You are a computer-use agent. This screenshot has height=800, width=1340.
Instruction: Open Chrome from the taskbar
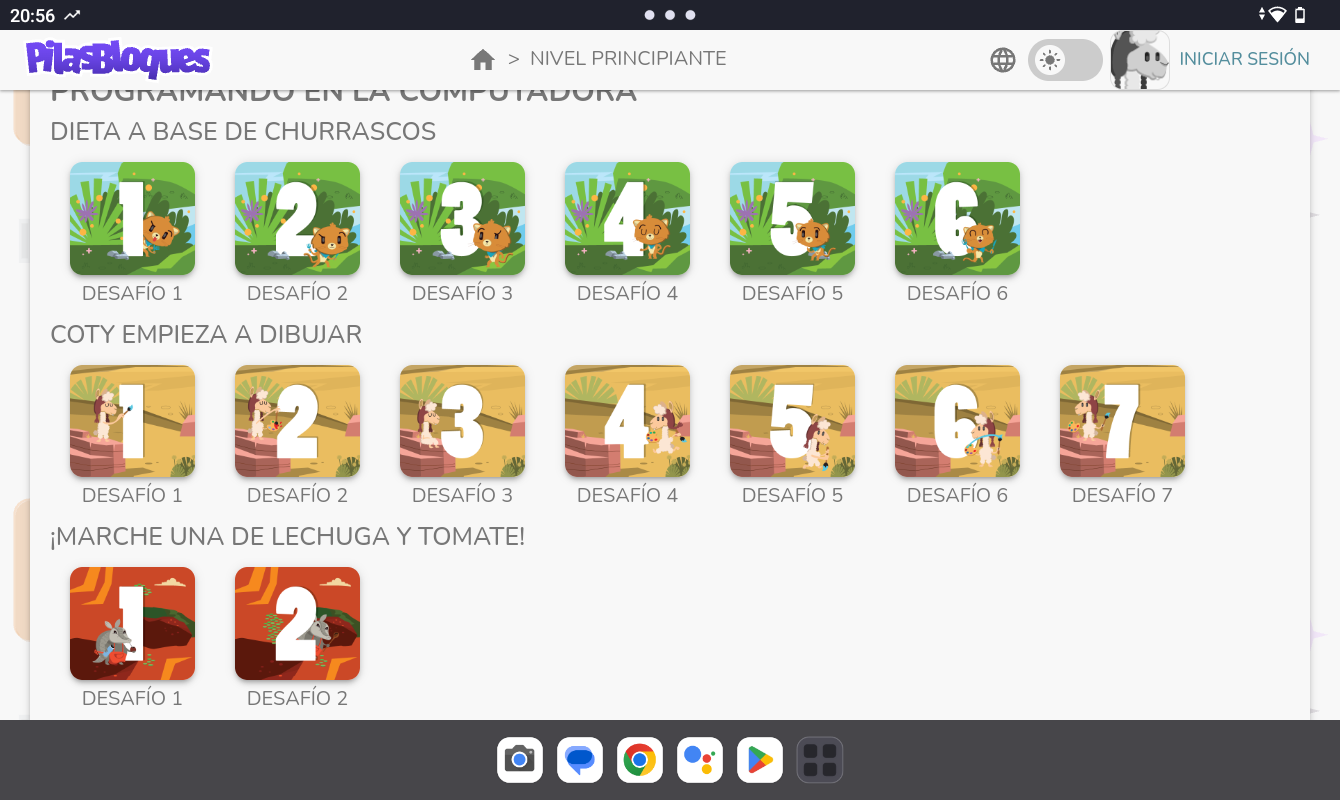(x=640, y=760)
